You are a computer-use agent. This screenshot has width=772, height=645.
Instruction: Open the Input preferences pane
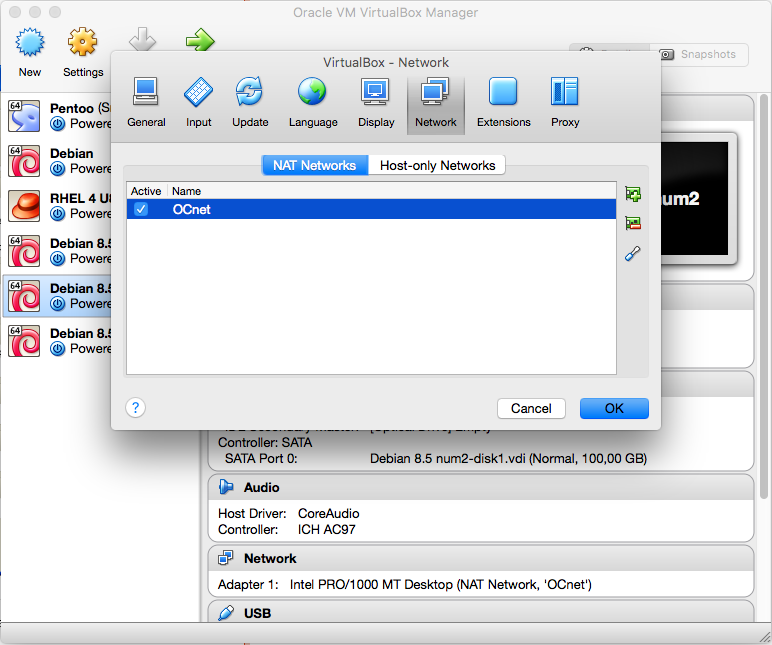[198, 103]
